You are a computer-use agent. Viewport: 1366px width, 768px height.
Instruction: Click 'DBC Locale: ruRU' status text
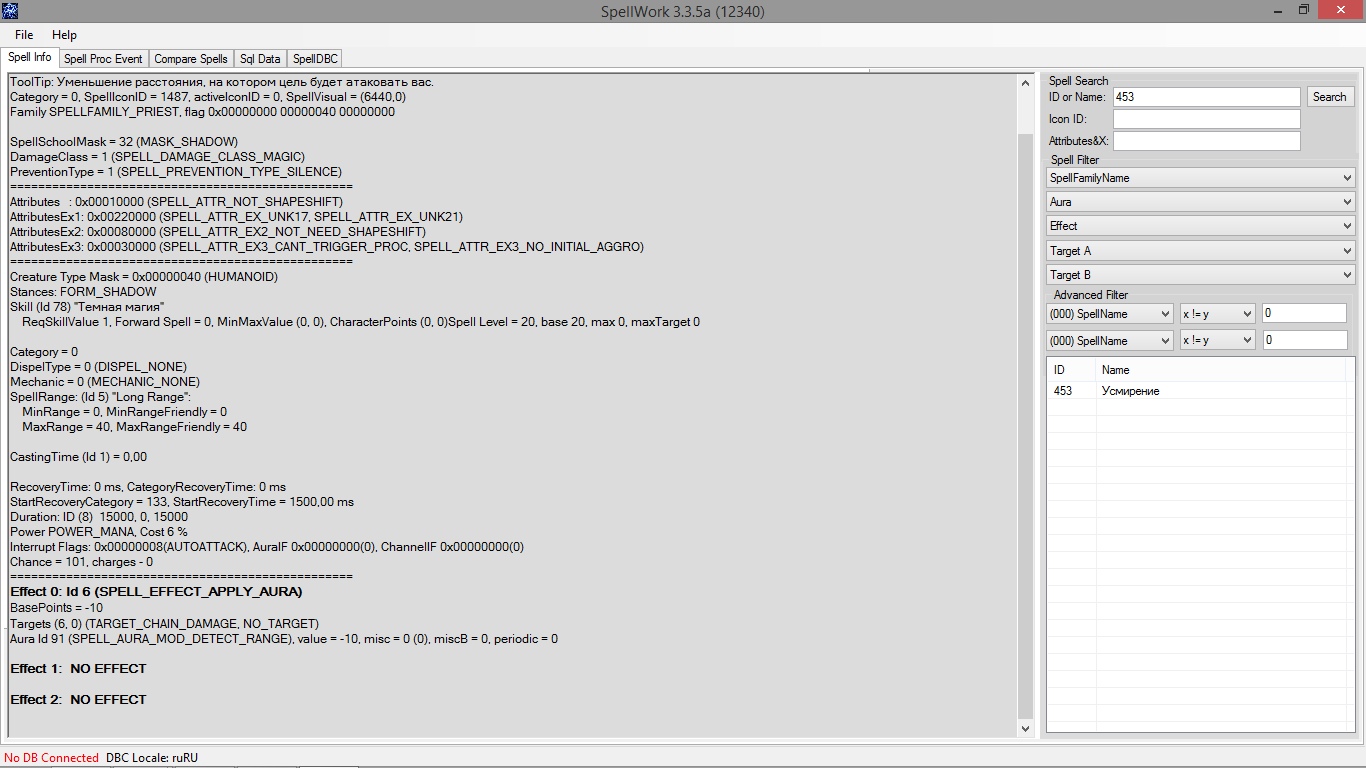(152, 758)
